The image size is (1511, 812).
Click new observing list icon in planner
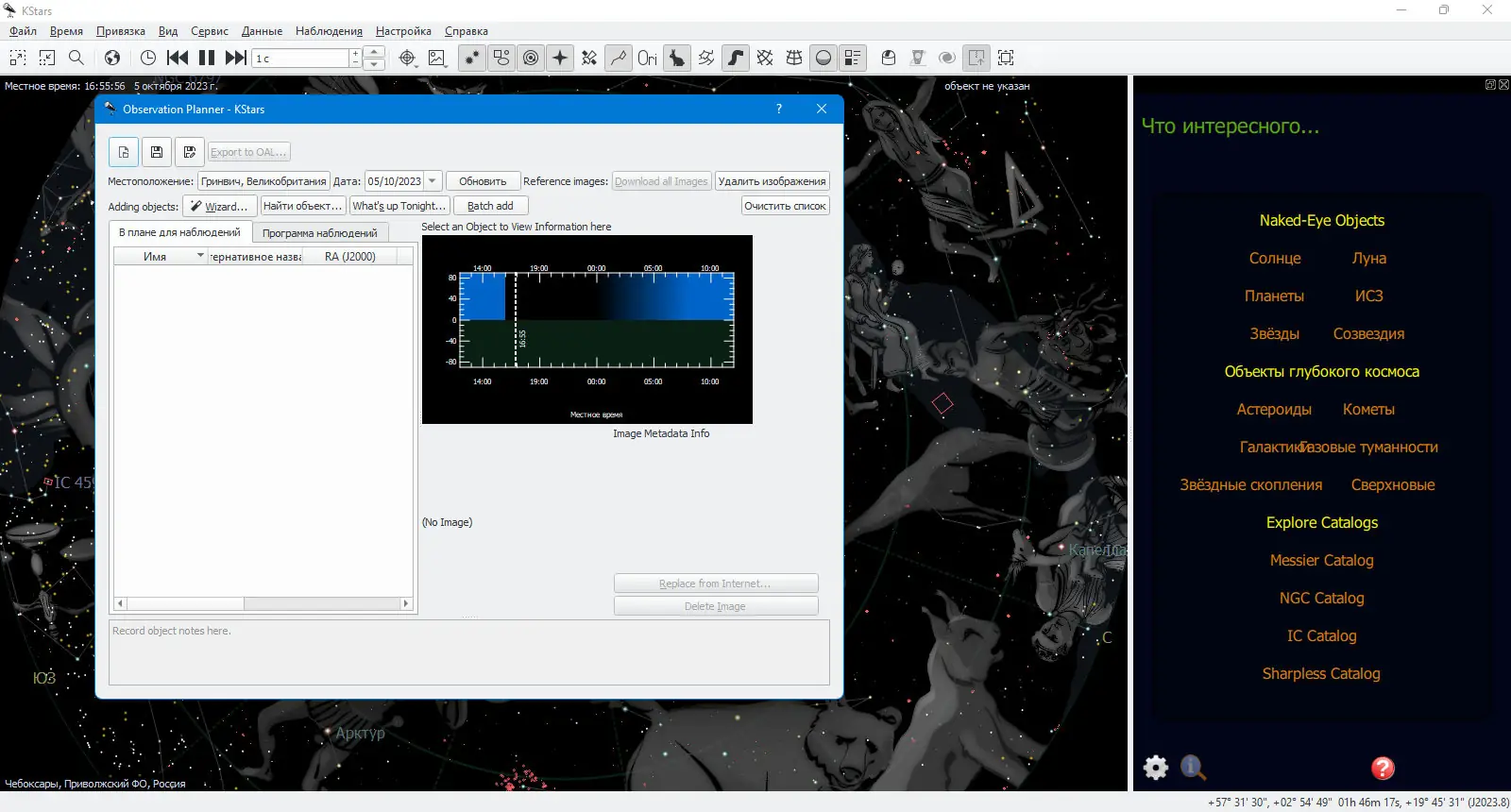(124, 152)
